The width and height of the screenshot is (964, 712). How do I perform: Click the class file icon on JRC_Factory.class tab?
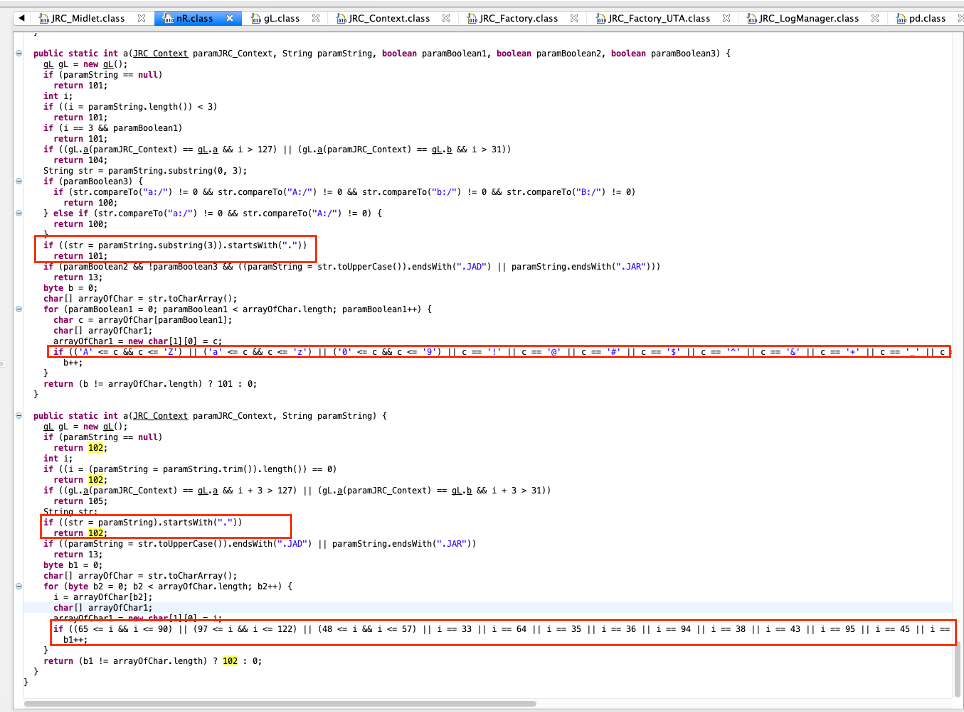point(472,18)
